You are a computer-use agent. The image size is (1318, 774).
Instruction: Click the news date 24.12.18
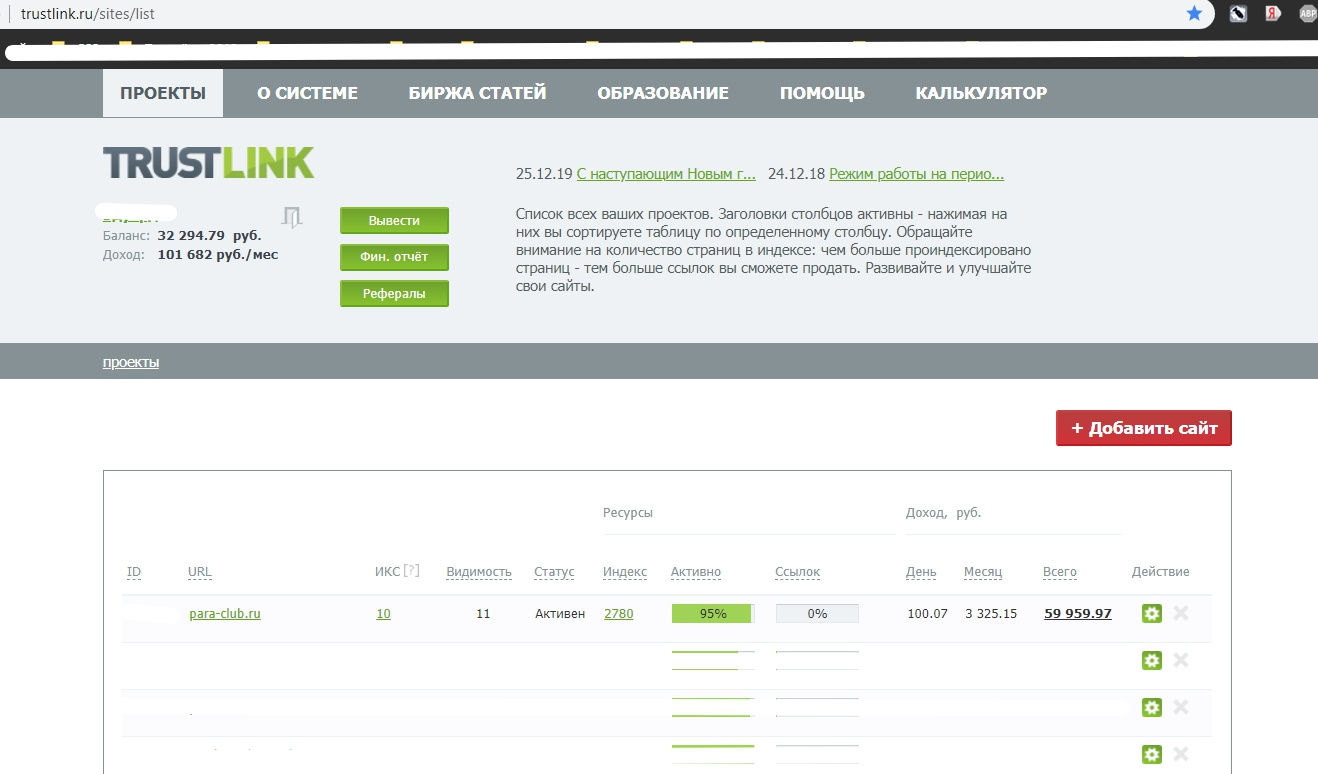tap(796, 174)
